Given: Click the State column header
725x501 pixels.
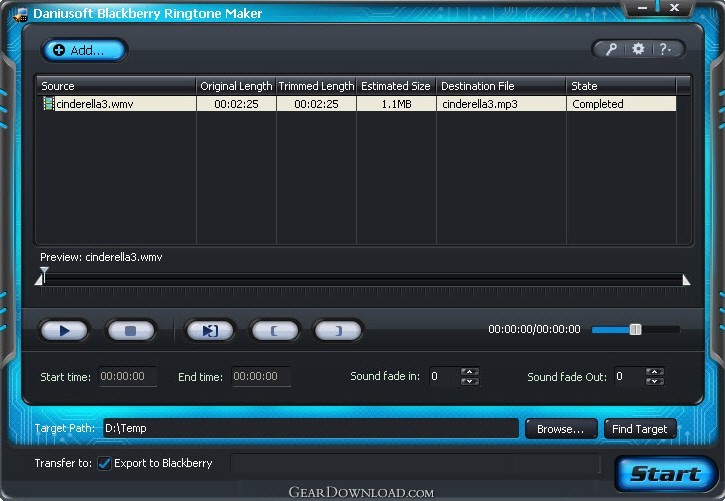Looking at the screenshot, I should (x=621, y=86).
